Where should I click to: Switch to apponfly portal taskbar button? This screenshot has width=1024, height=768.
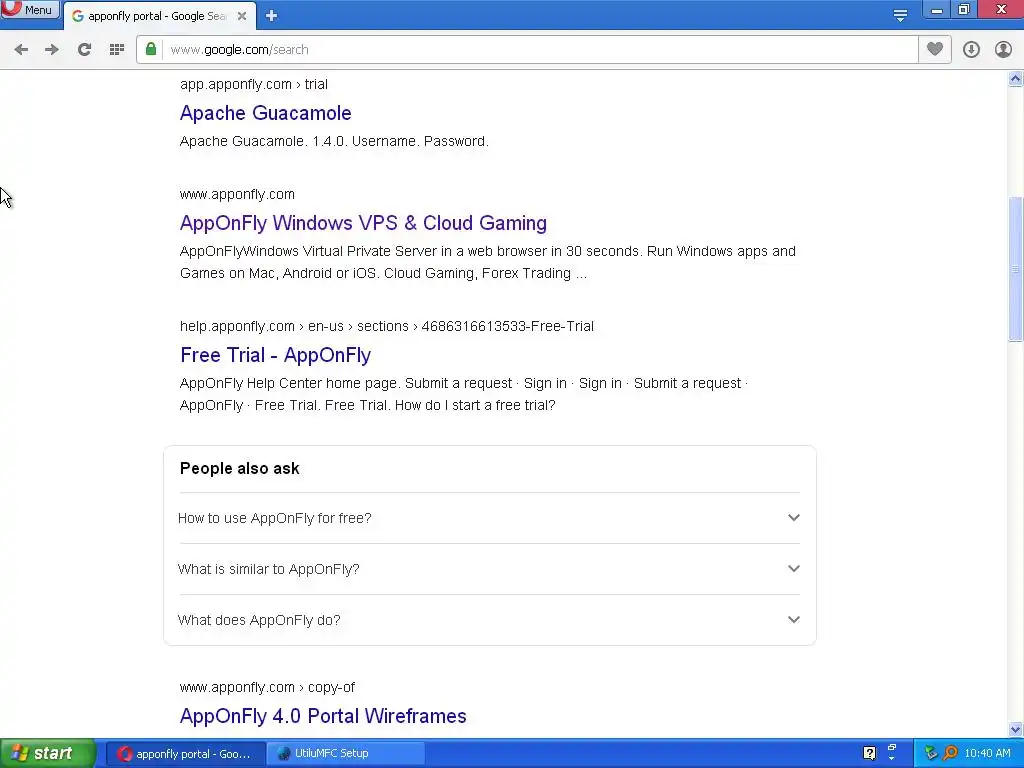tap(186, 754)
